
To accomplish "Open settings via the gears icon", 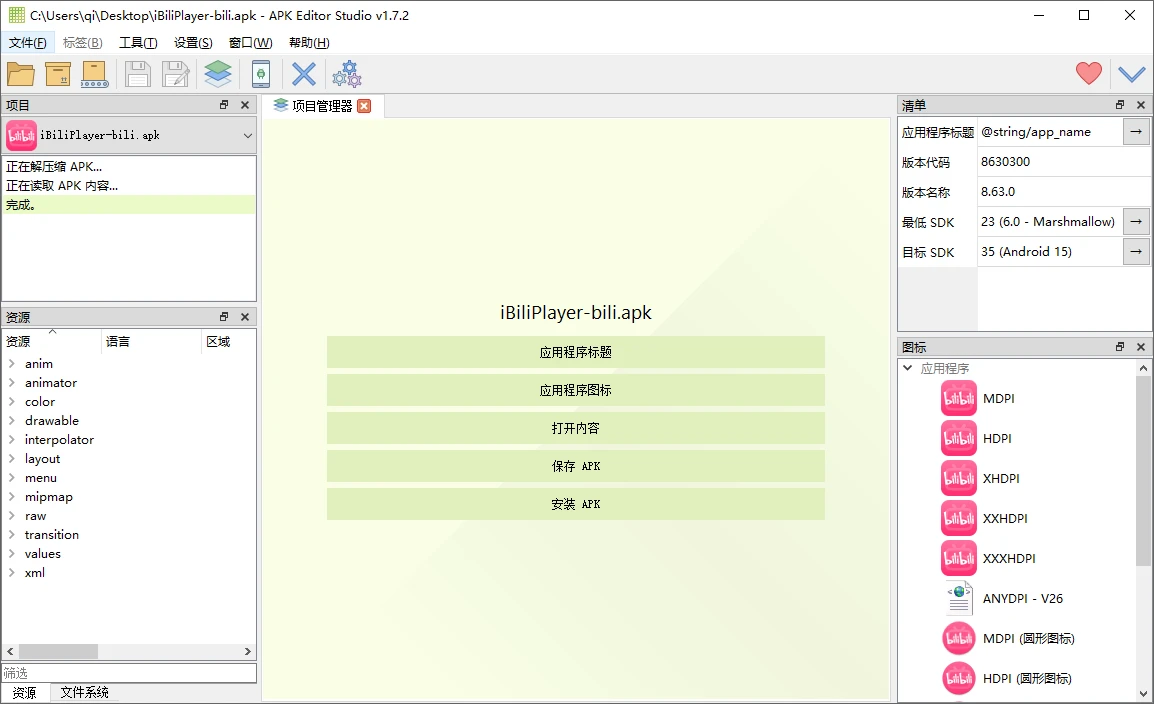I will 347,74.
